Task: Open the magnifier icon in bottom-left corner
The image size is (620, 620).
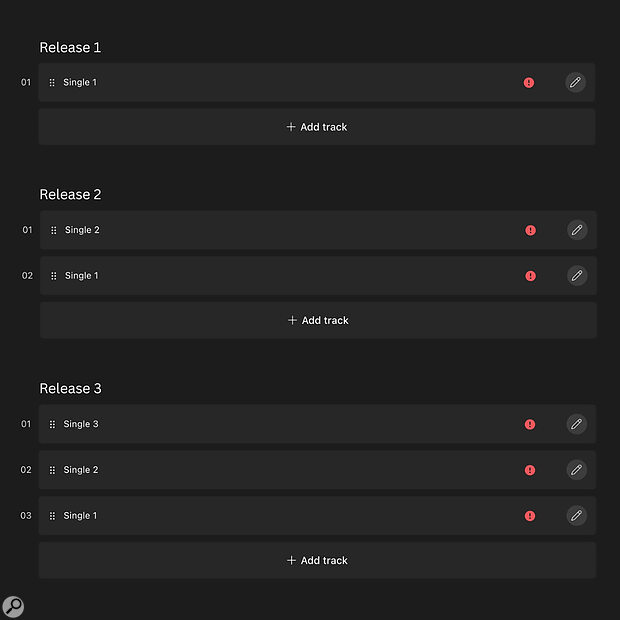Action: coord(13,606)
